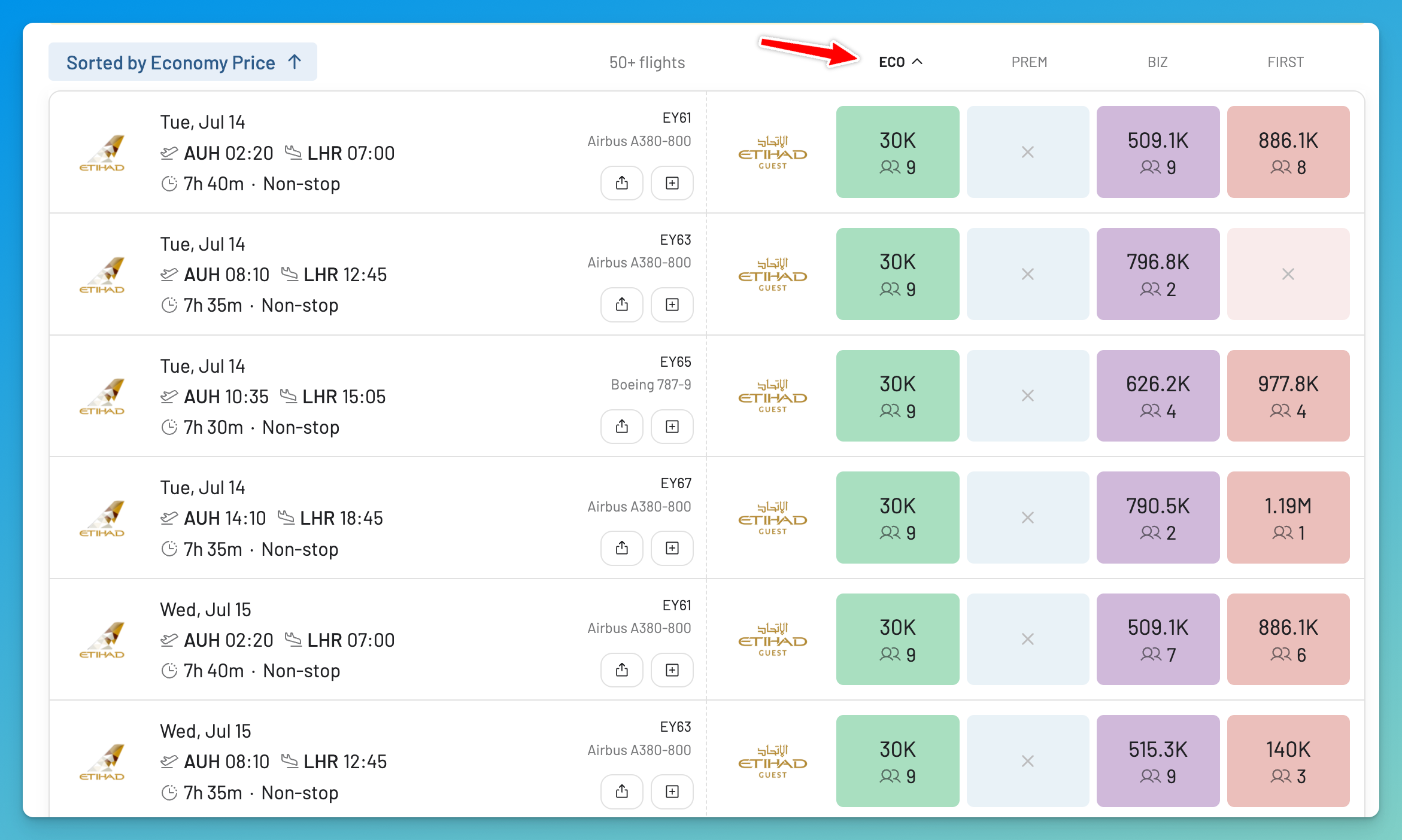Select 30K economy fare for EY63 Jul 15

[x=897, y=761]
